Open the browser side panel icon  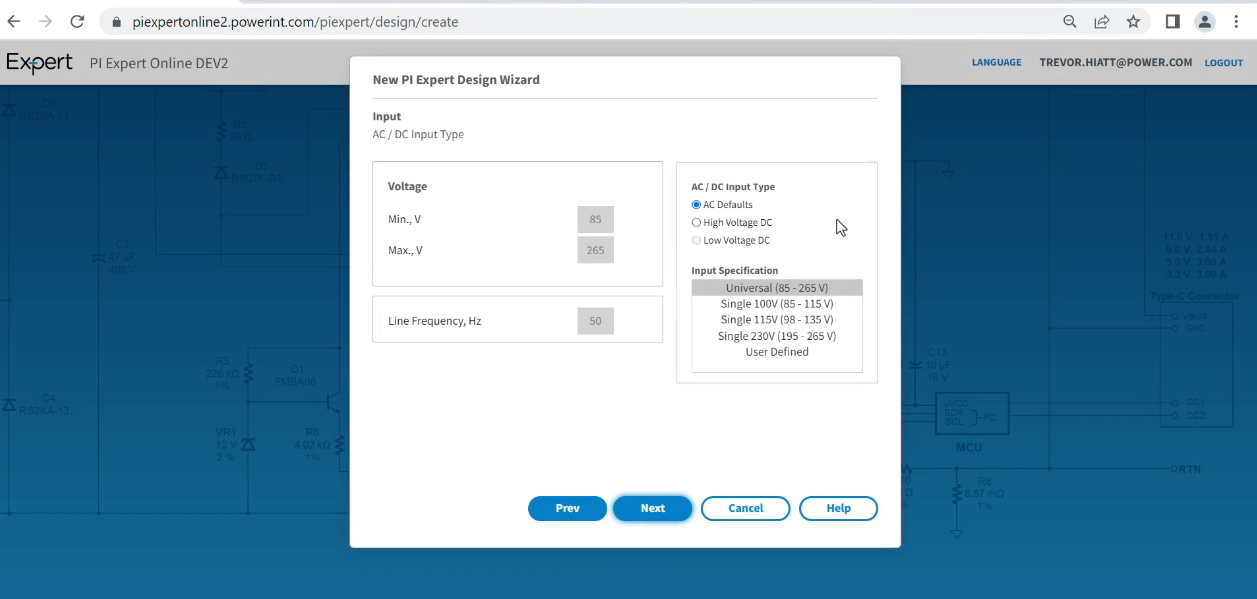[1173, 21]
